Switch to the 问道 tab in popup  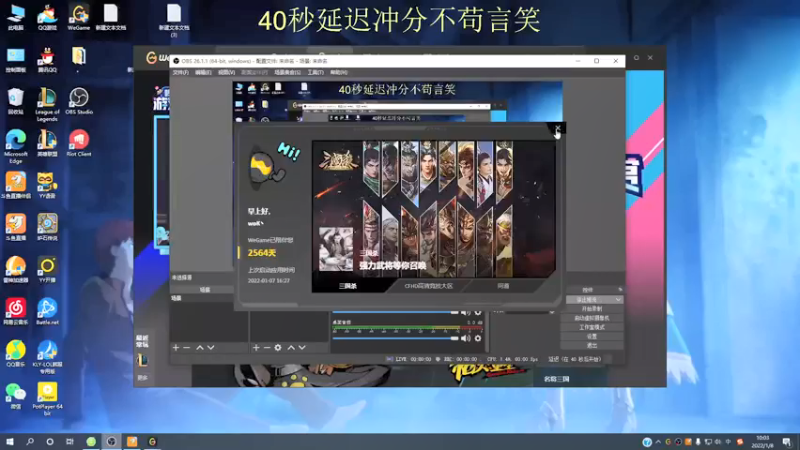click(504, 286)
